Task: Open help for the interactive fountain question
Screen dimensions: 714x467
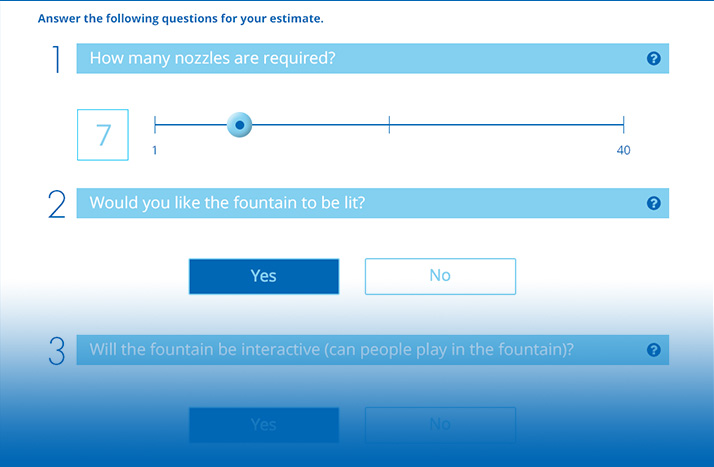Action: [653, 350]
